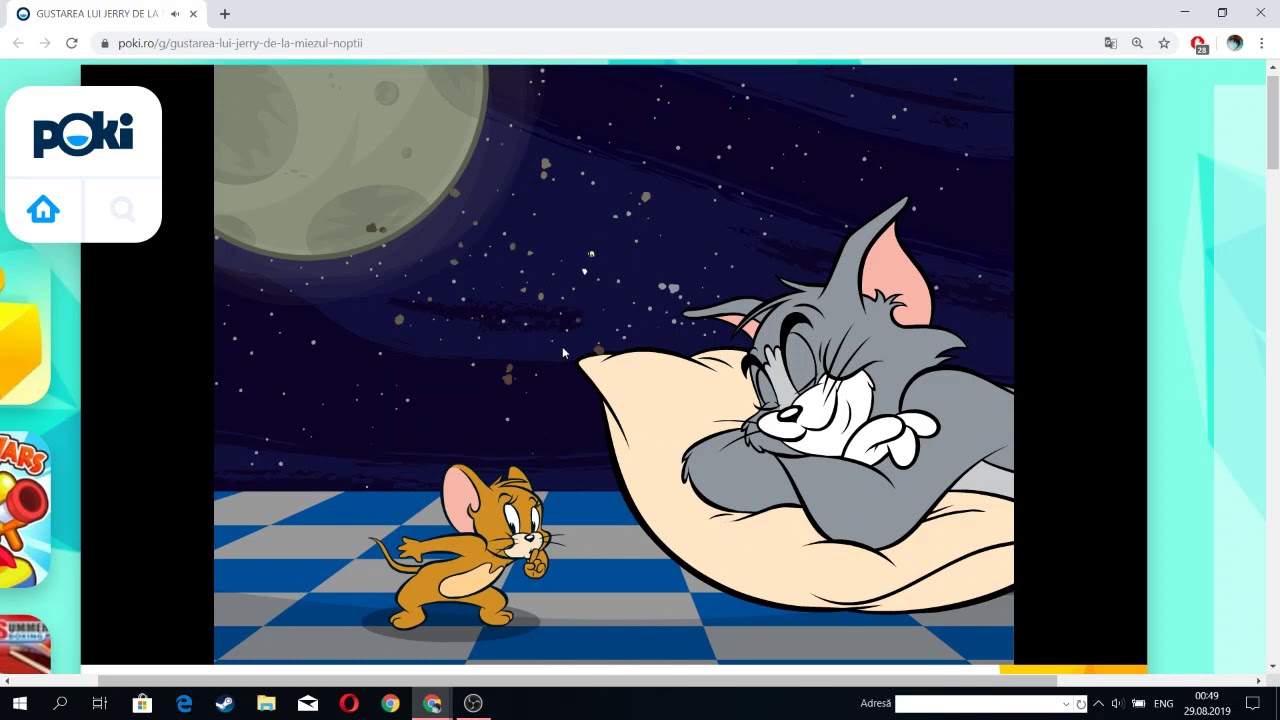Go forward in browser history
Viewport: 1280px width, 720px height.
pos(45,43)
